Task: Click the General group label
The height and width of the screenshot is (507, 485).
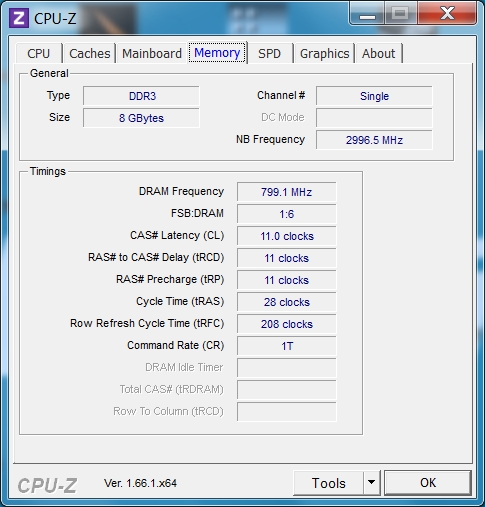Action: point(49,73)
